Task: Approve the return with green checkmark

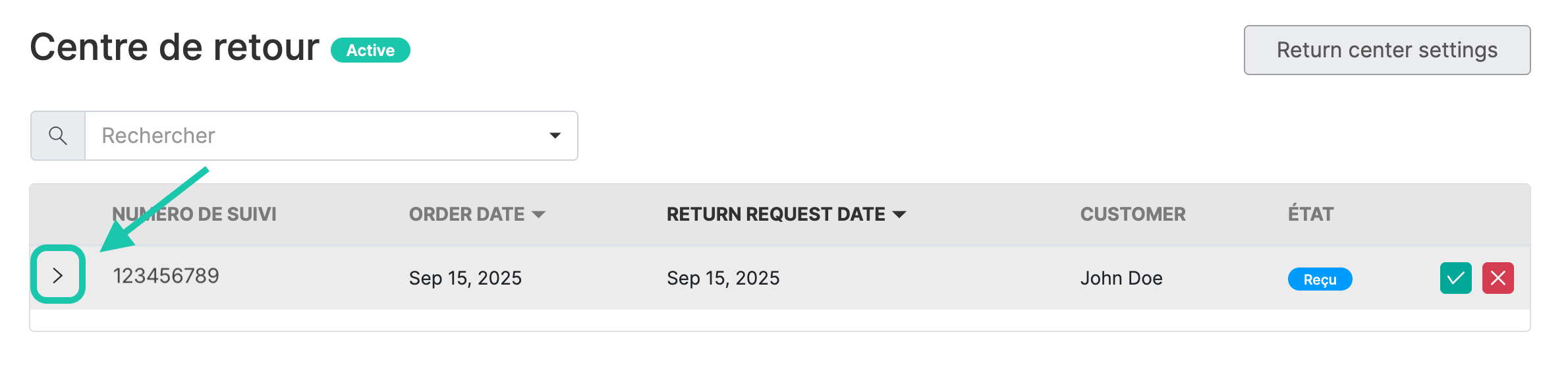Action: coord(1455,278)
